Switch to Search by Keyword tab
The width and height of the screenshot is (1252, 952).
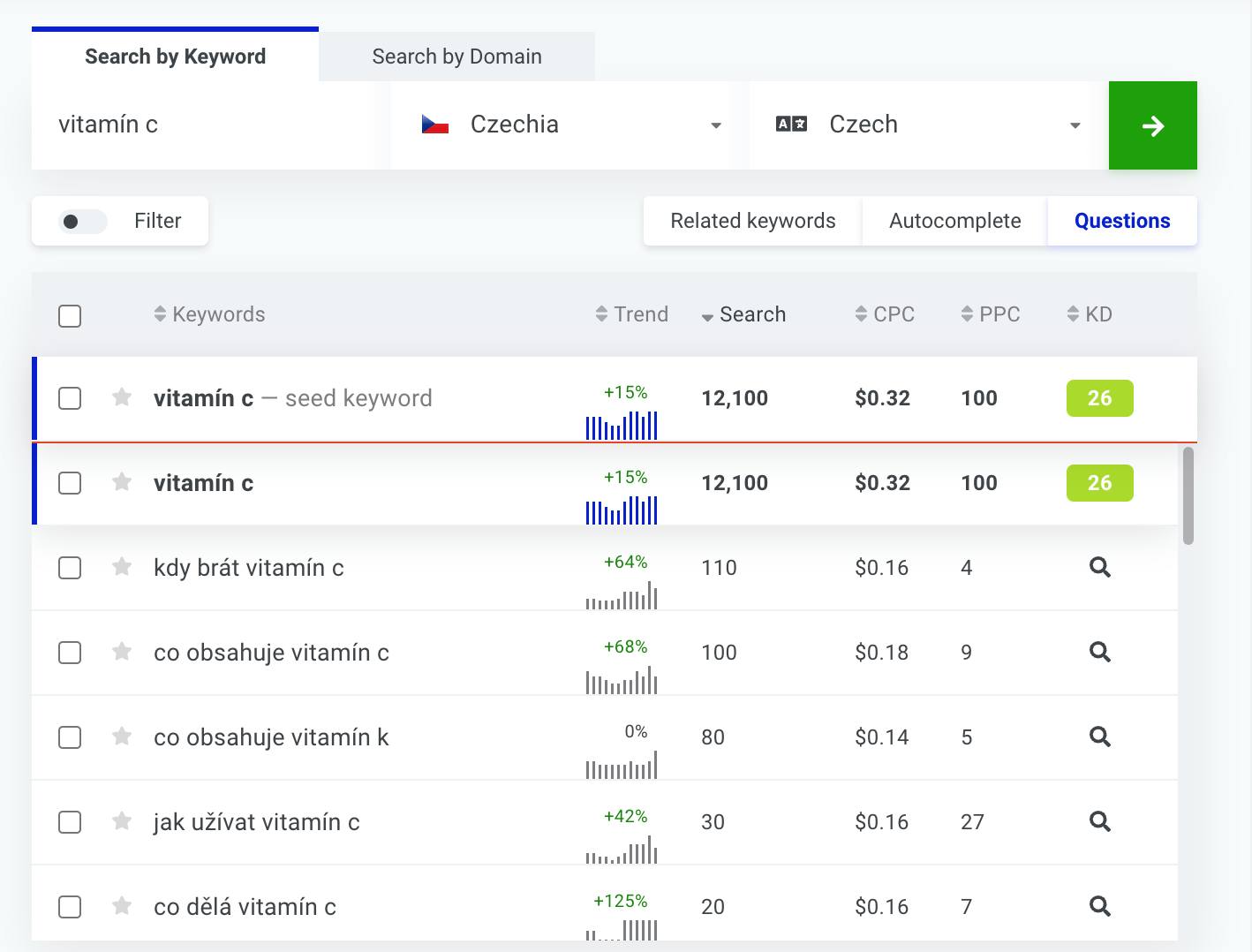[x=175, y=56]
